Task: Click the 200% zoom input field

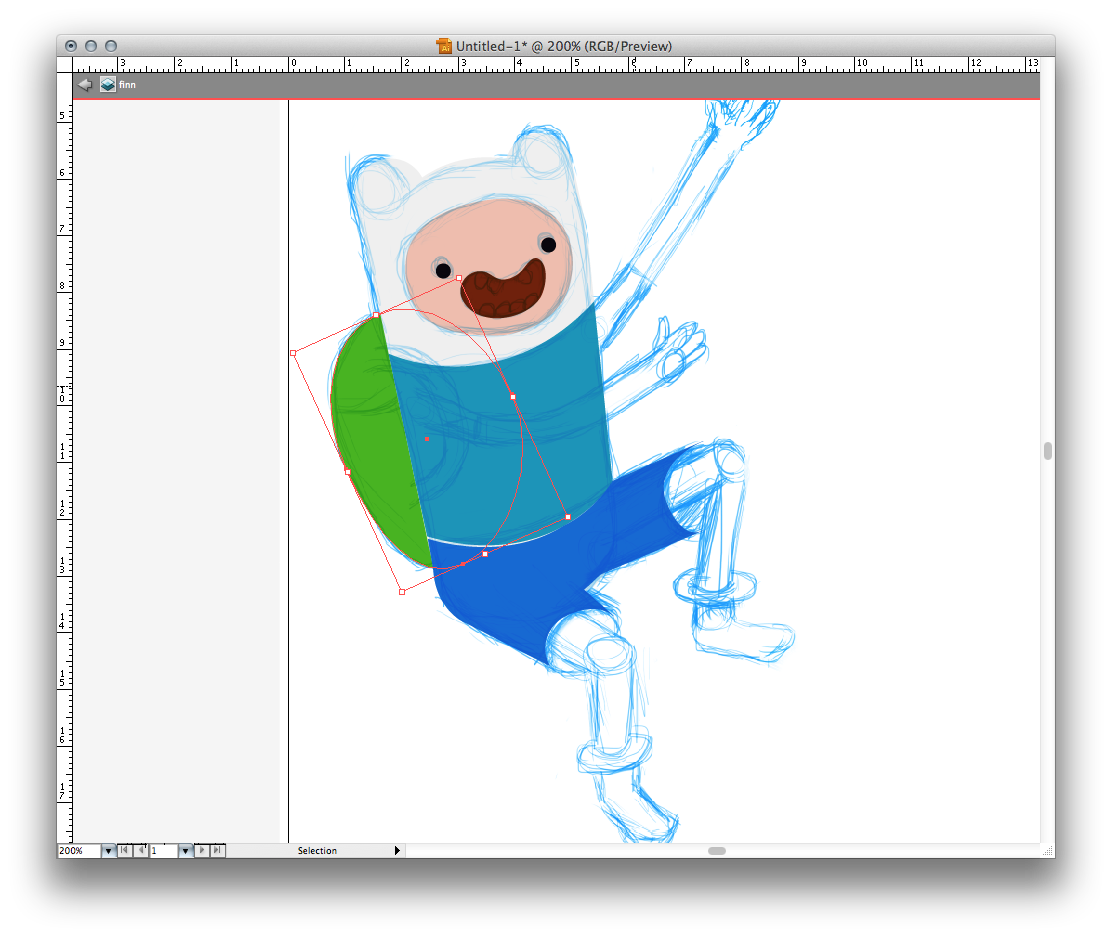Action: [78, 851]
